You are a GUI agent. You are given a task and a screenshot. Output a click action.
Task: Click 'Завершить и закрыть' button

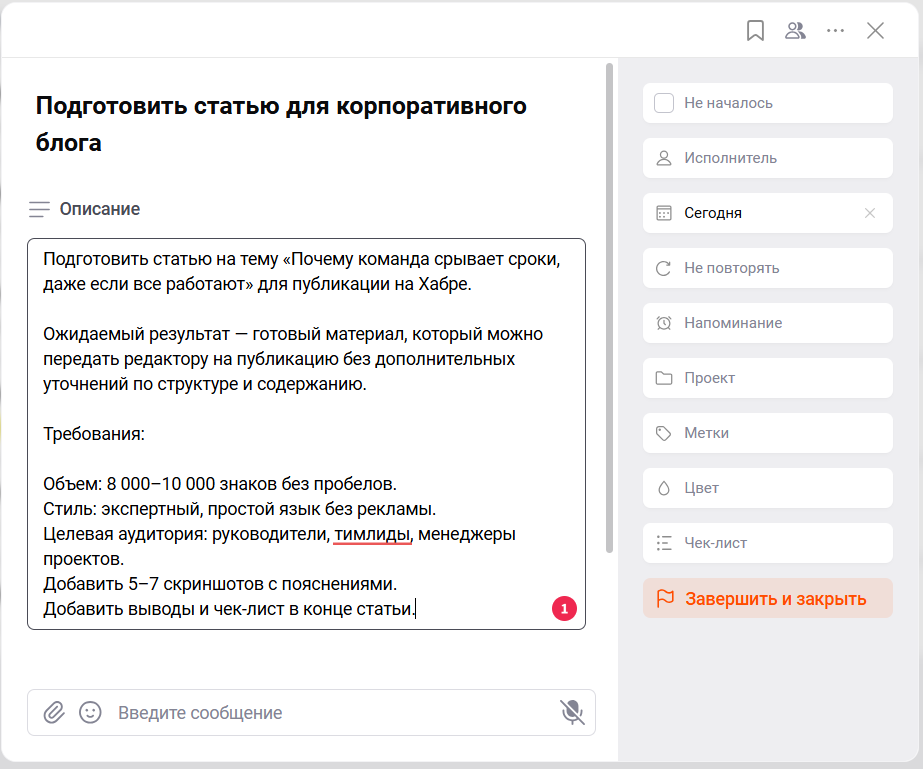pos(768,598)
